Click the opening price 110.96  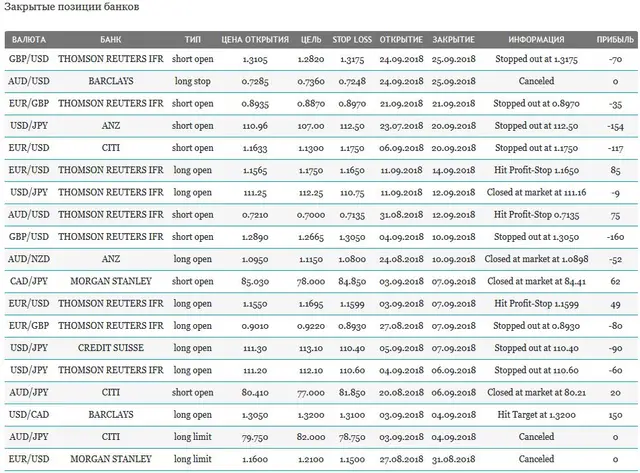[255, 126]
